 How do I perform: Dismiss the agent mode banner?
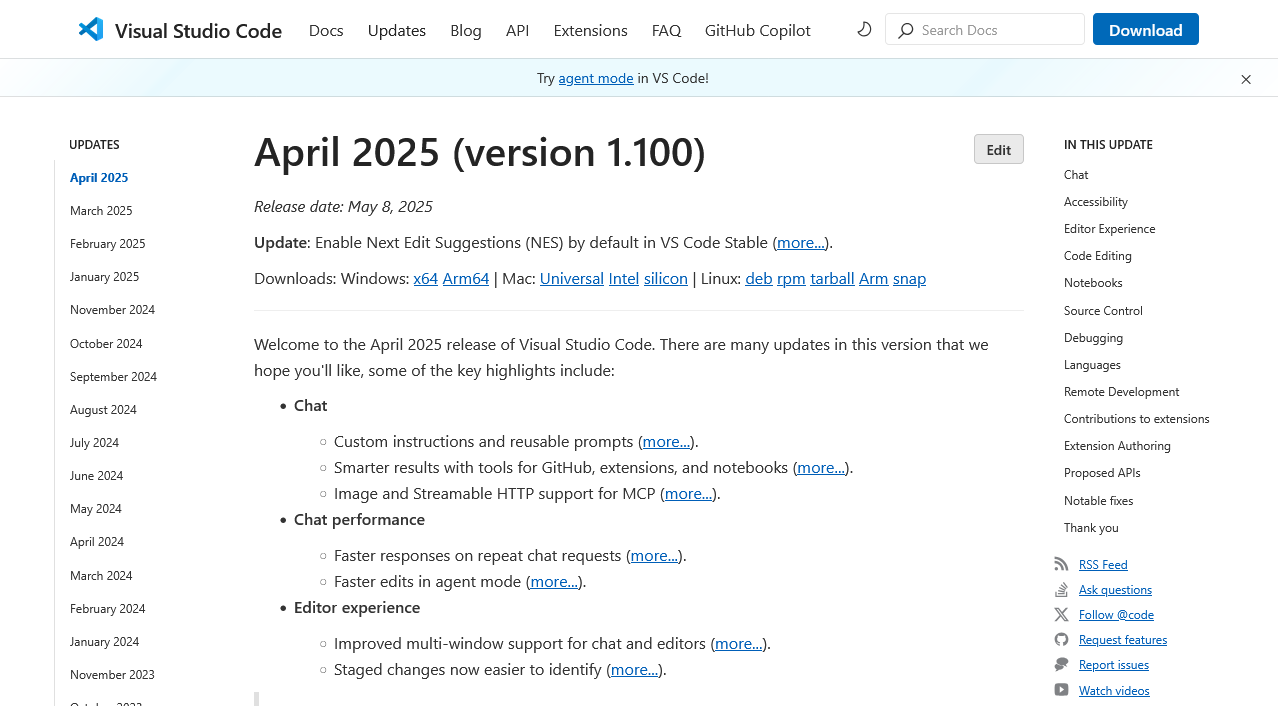pos(1246,79)
